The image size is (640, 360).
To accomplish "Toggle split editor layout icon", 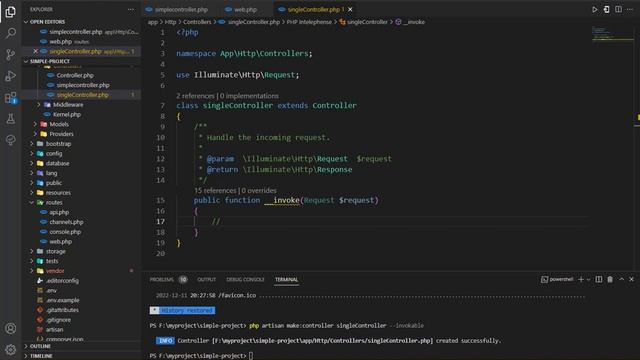I will (618, 9).
